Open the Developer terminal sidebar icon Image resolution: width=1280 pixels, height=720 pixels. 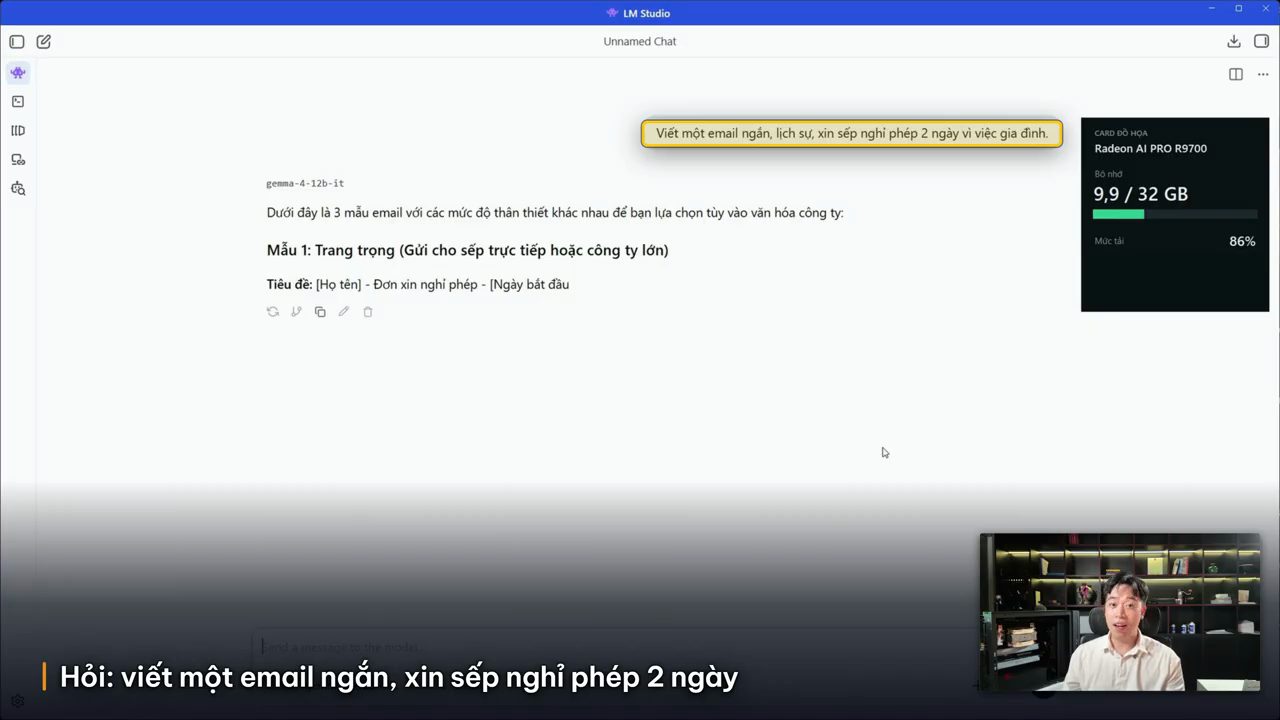click(18, 102)
